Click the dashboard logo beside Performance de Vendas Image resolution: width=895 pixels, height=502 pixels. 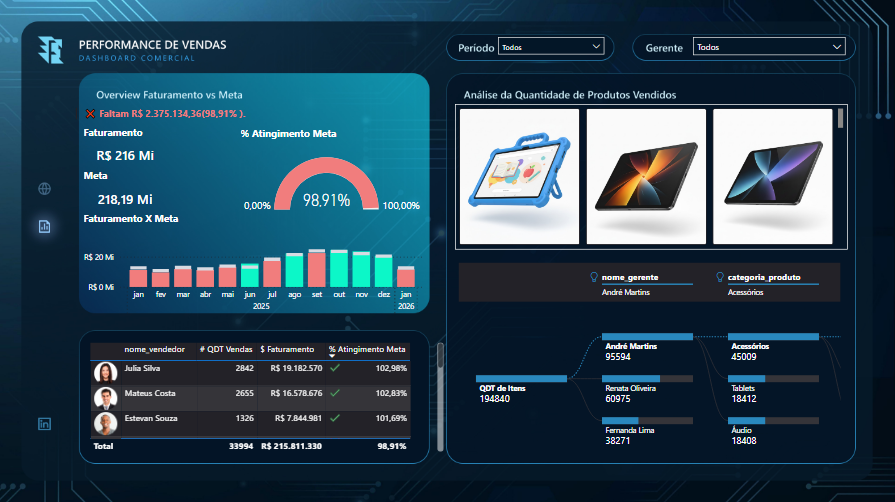[x=51, y=50]
